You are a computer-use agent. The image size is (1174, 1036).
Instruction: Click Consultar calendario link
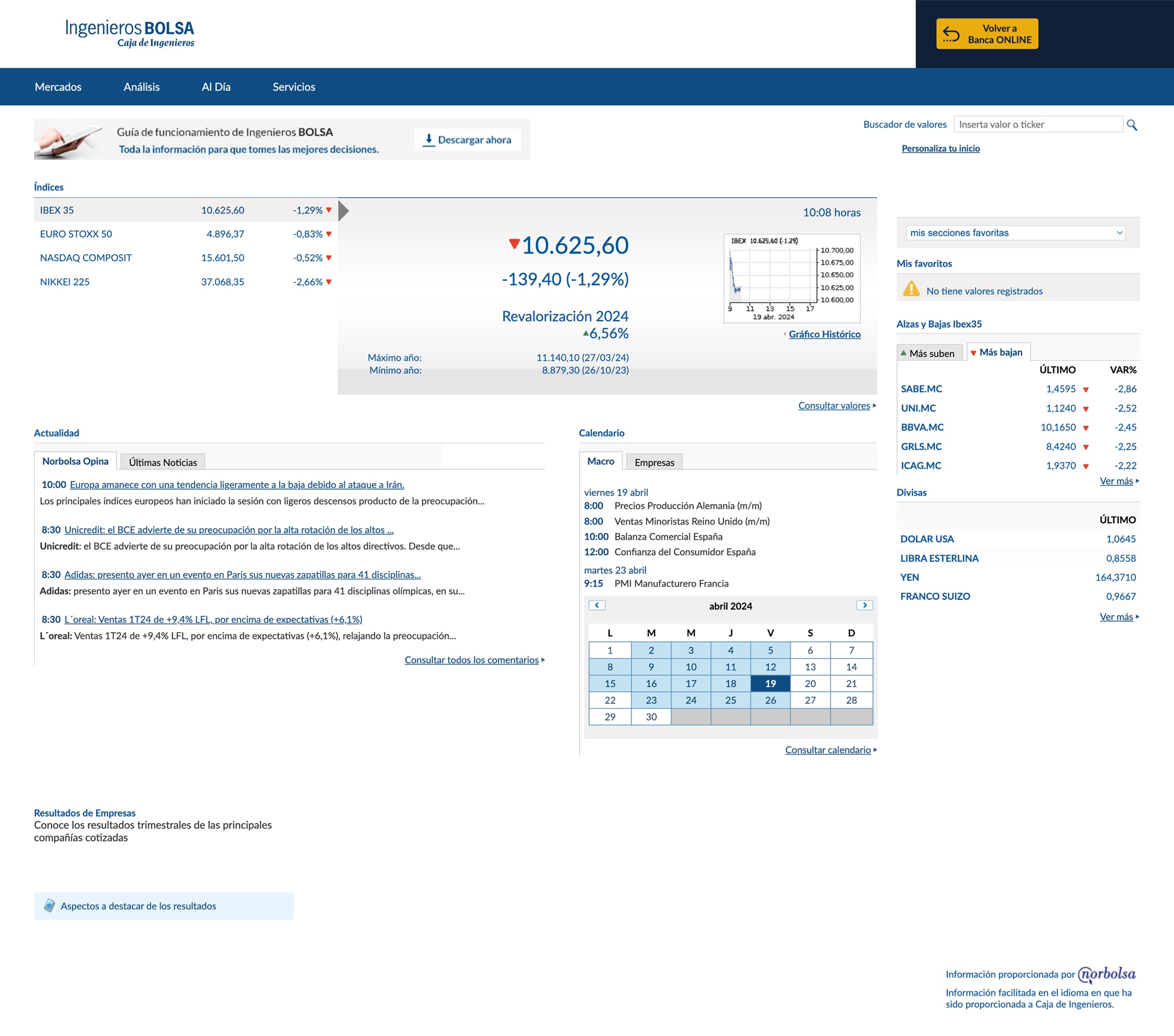point(828,750)
